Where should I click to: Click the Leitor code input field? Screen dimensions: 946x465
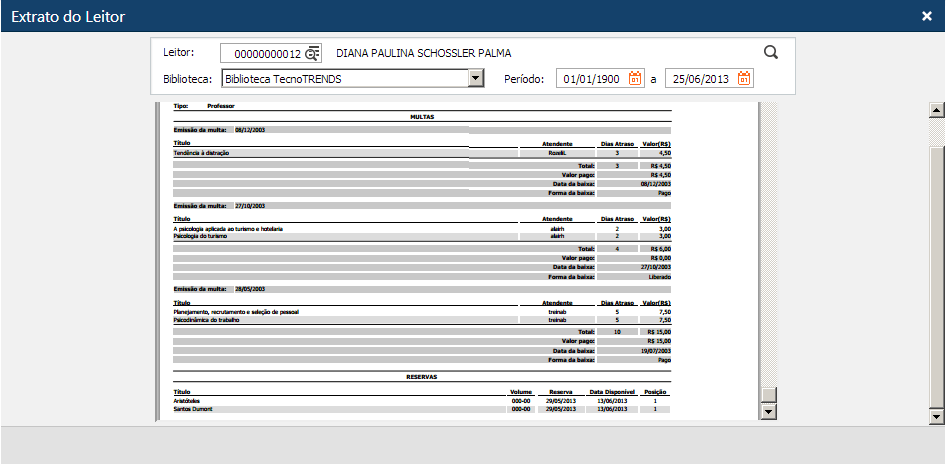(x=262, y=54)
